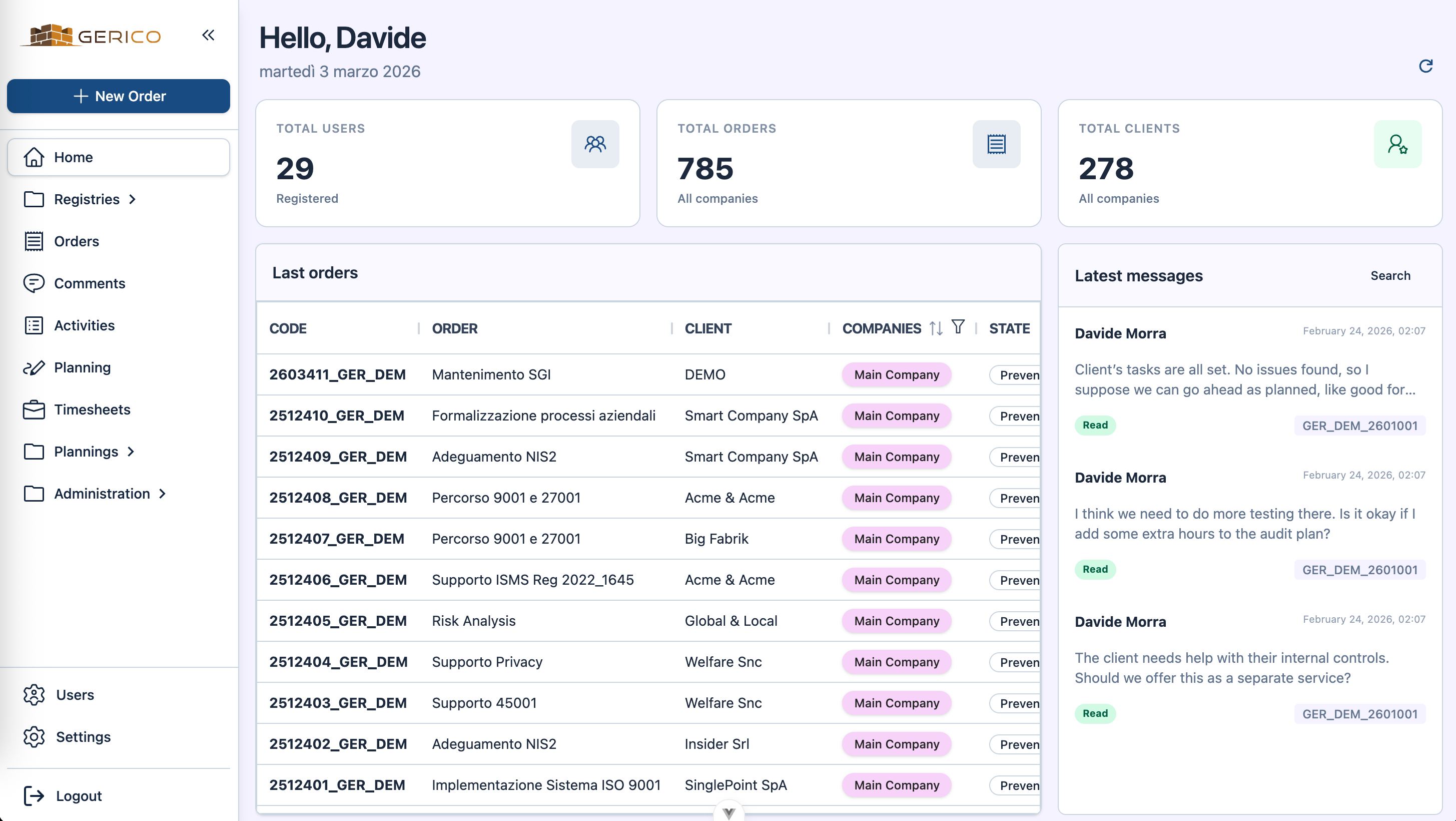The image size is (1456, 821).
Task: Click the Total Clients person icon
Action: 1397,144
